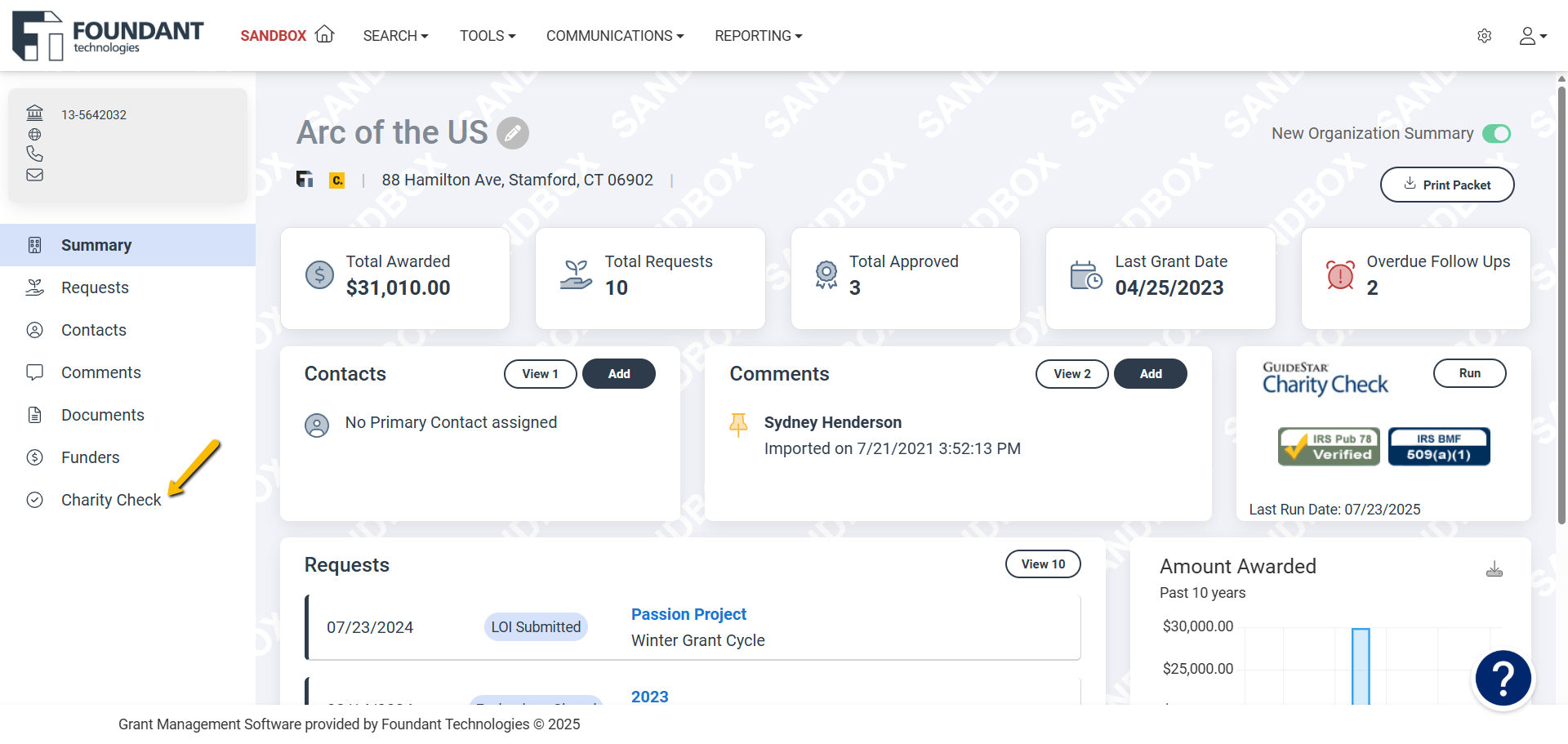Viewport: 1568px width, 744px height.
Task: Click the GuideStar Charity Check logo
Action: click(1325, 379)
